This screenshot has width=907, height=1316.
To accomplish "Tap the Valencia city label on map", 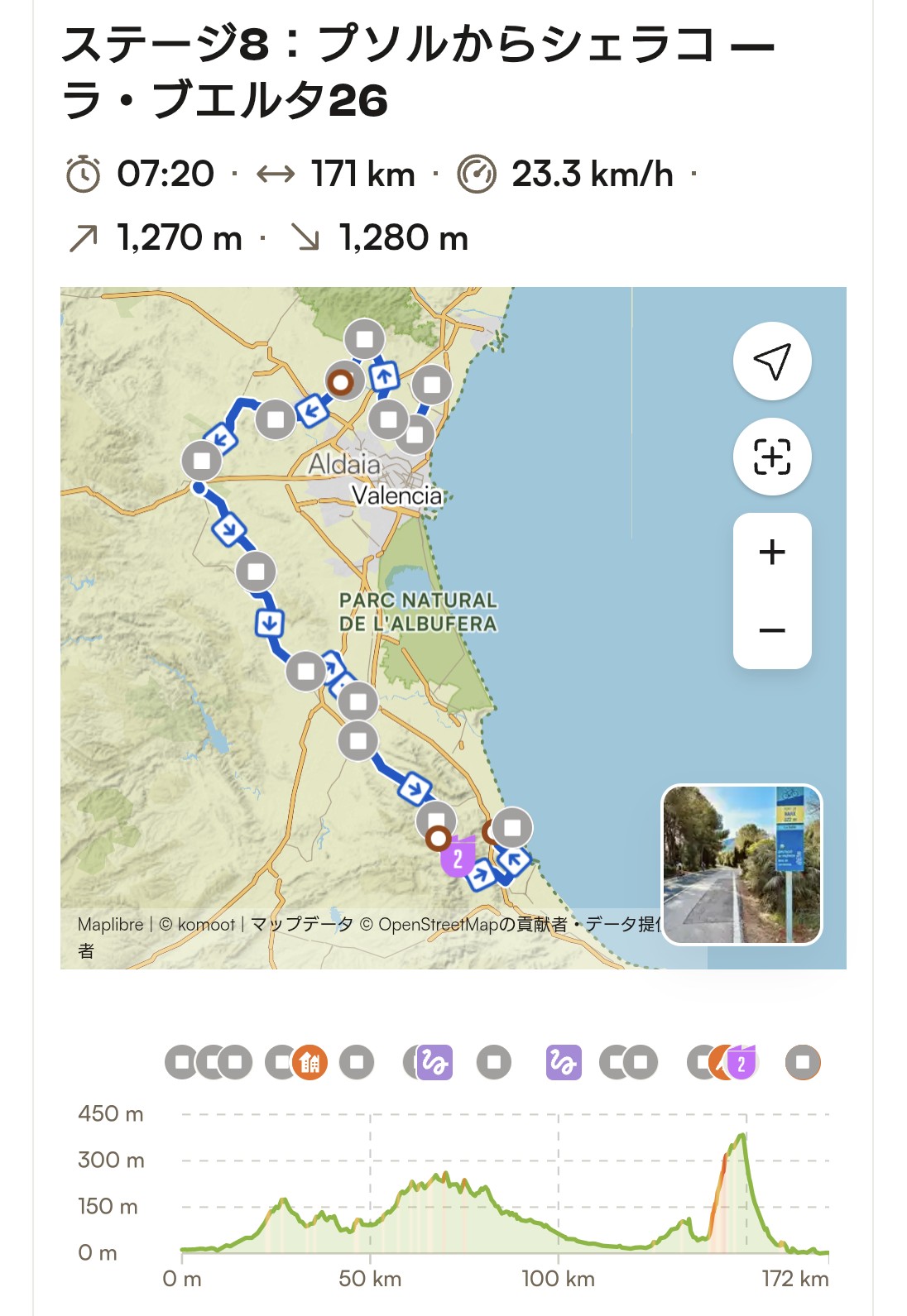I will 397,495.
